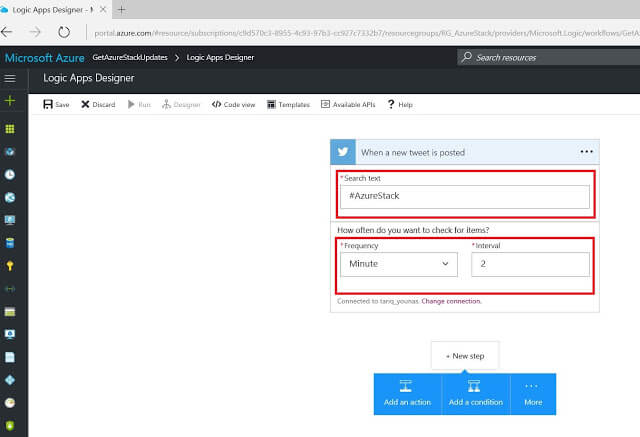Click the Search resources box

548,58
